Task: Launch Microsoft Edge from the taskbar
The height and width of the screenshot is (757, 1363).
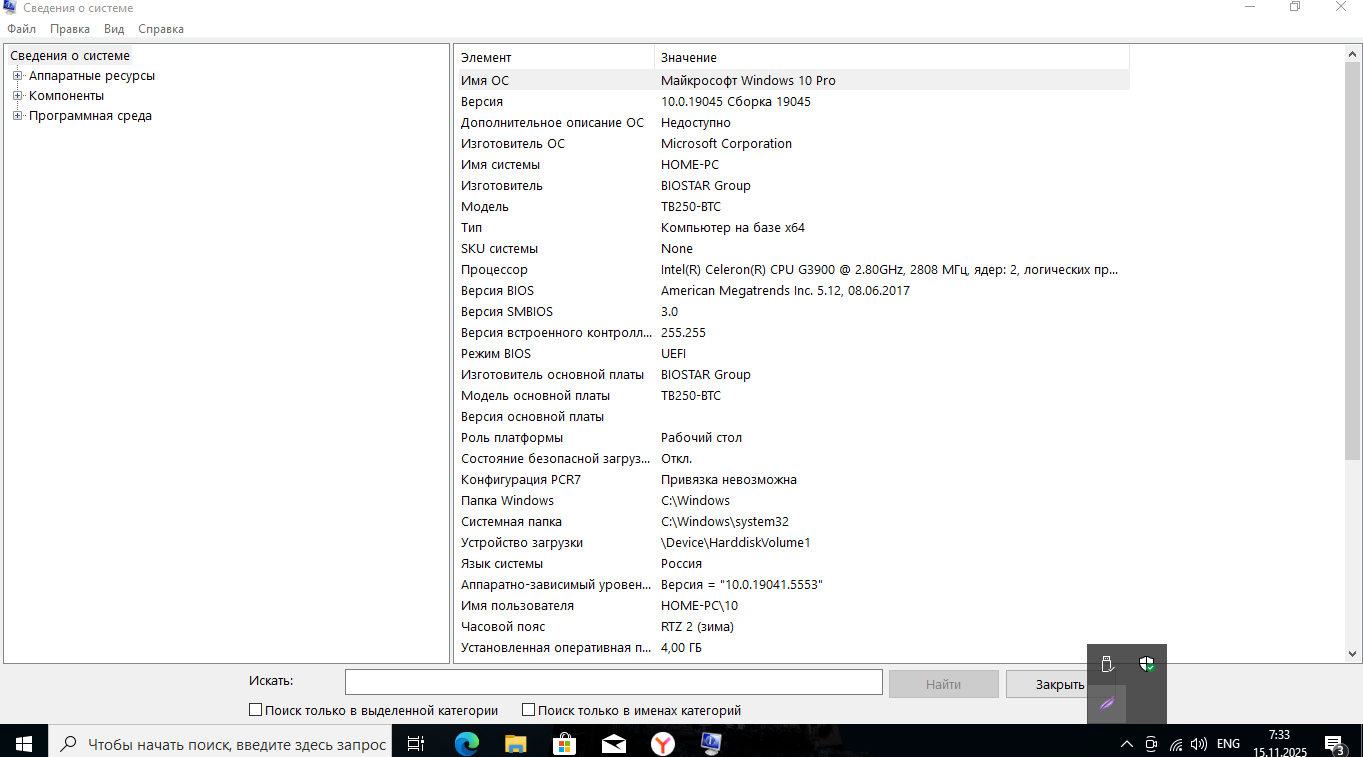Action: 467,743
